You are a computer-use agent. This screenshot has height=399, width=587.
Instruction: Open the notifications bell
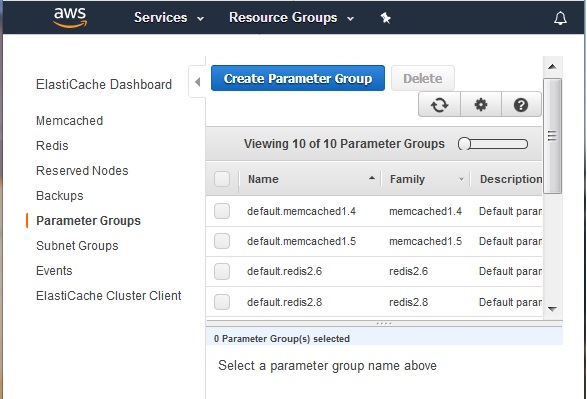tap(560, 18)
